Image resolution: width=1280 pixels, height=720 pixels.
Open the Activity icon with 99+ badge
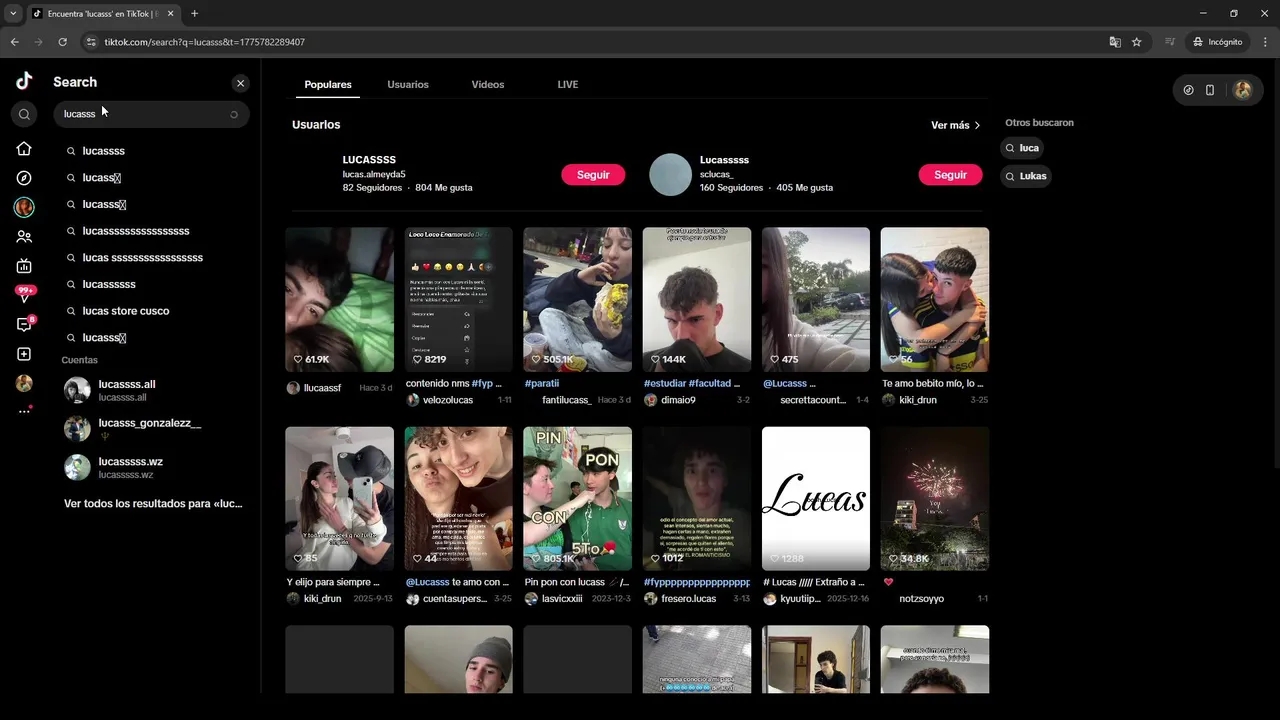click(24, 295)
